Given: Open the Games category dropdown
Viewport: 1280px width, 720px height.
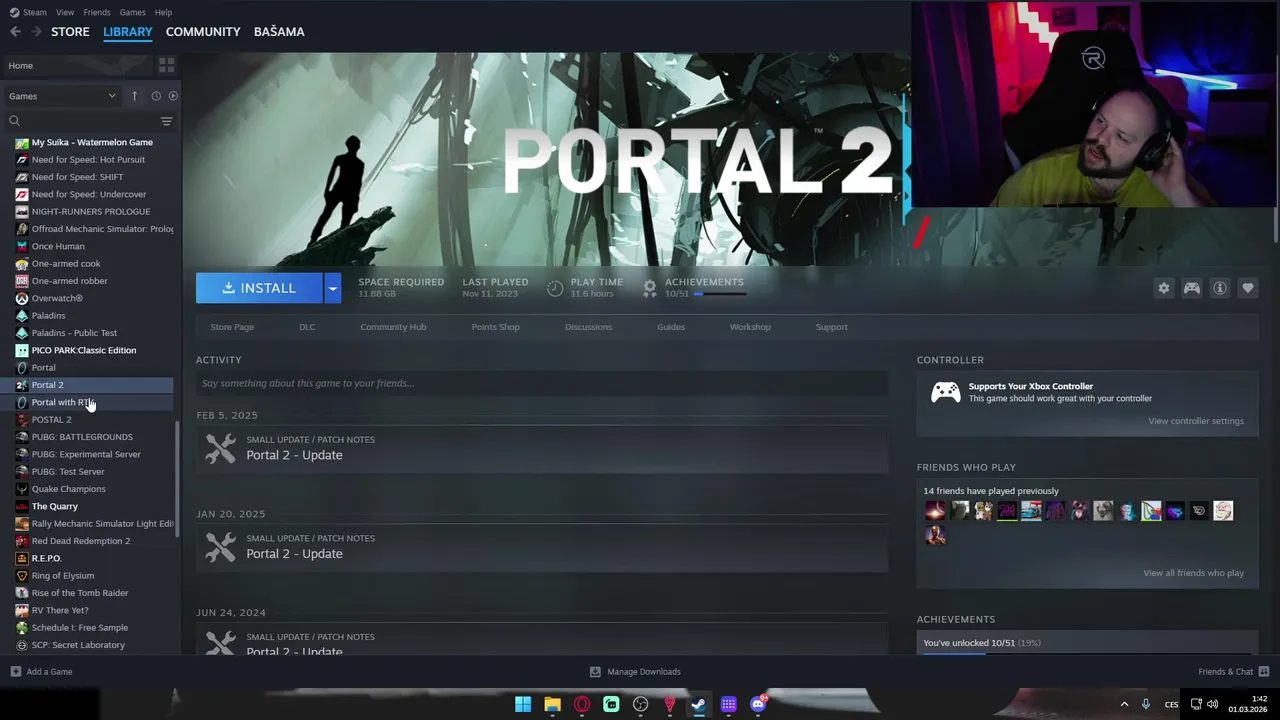Looking at the screenshot, I should pos(62,96).
